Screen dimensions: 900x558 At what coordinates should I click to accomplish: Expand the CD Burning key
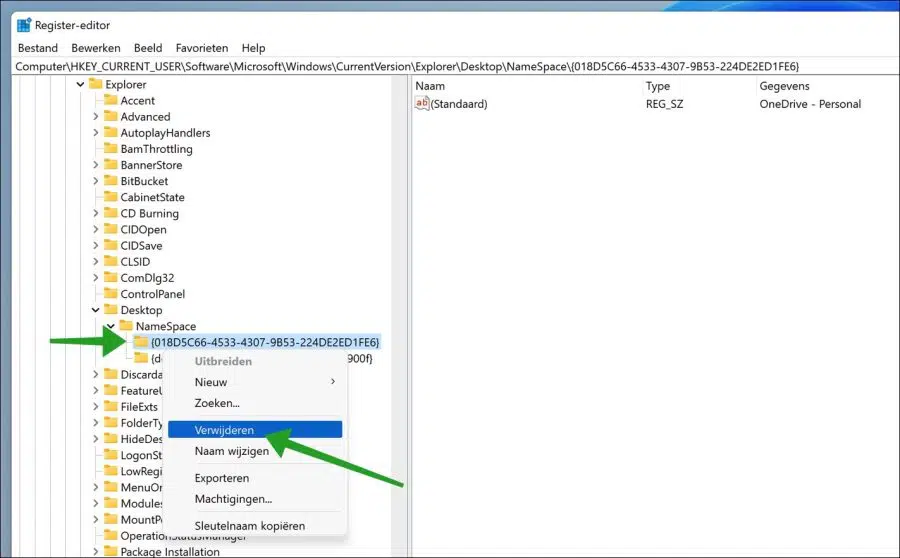click(95, 213)
